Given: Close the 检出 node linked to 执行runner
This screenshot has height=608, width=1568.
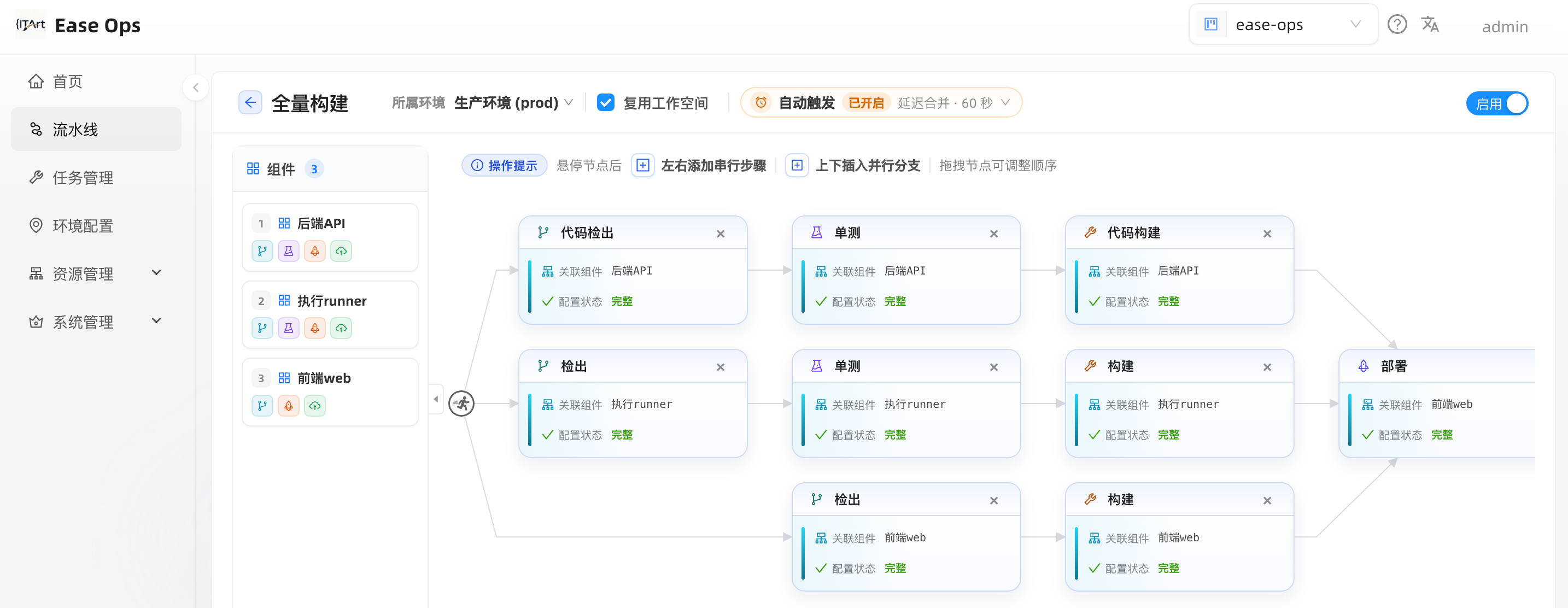Looking at the screenshot, I should pos(721,367).
